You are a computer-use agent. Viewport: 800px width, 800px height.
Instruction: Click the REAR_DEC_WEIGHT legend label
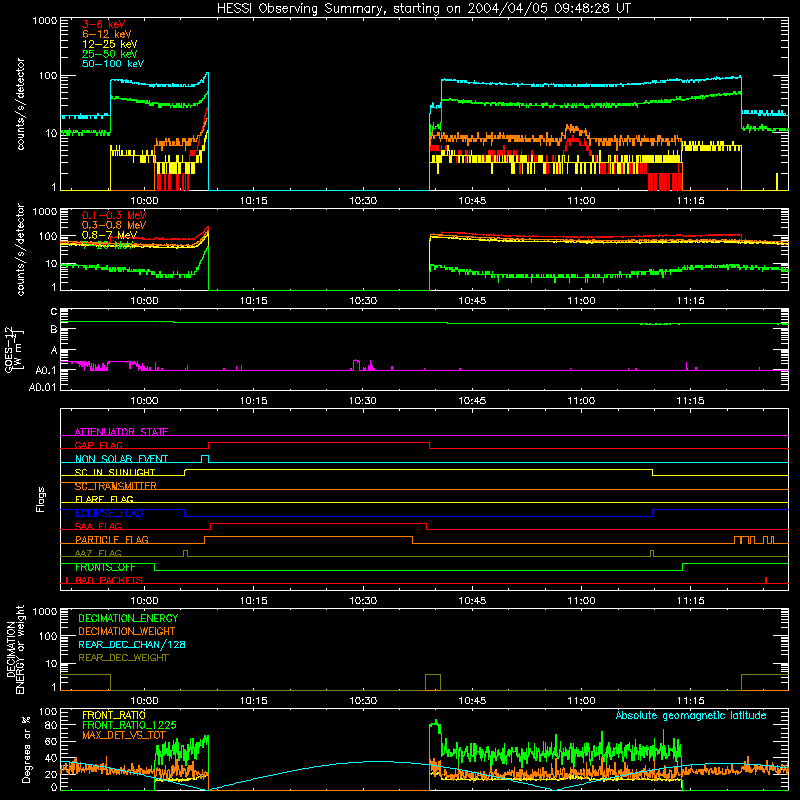pos(123,658)
